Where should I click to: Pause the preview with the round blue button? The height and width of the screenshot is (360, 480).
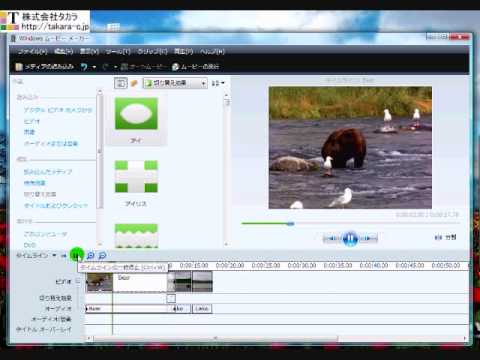point(350,238)
